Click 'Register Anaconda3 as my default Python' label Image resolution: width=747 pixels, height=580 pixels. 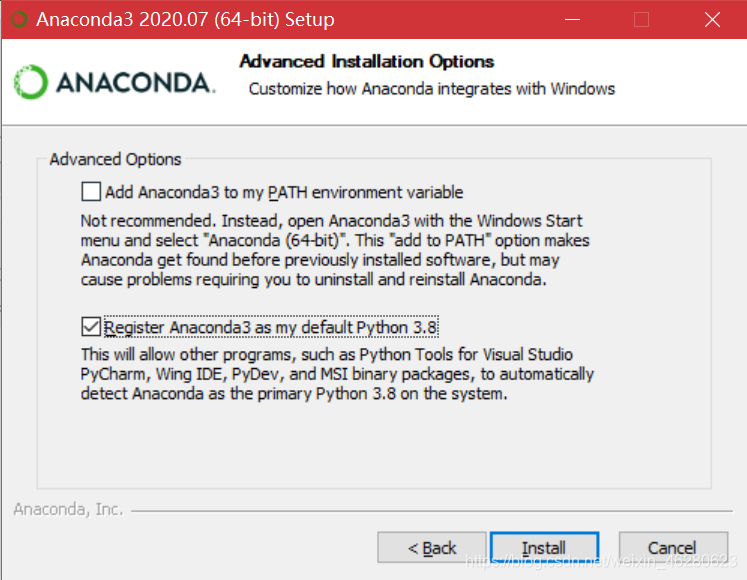(271, 327)
